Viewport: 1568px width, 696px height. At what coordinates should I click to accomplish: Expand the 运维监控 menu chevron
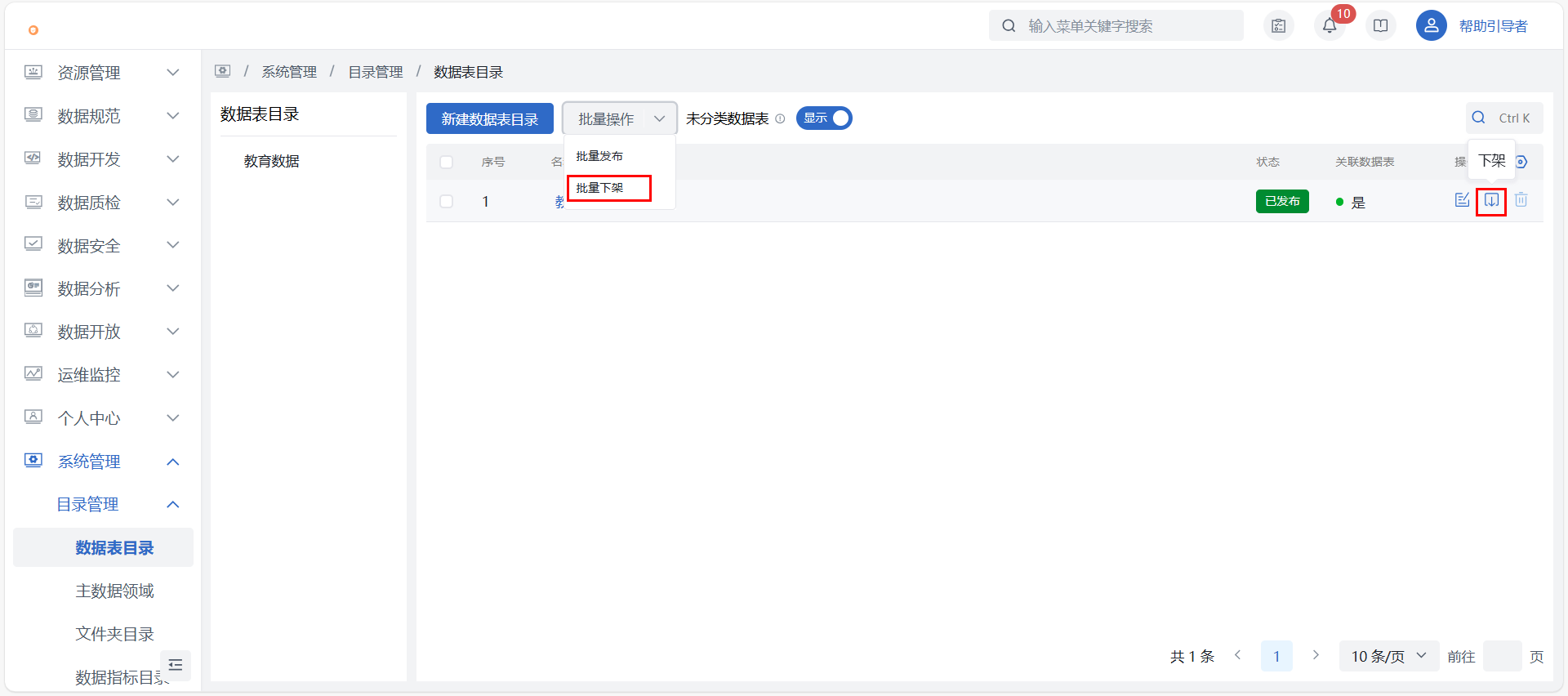173,375
